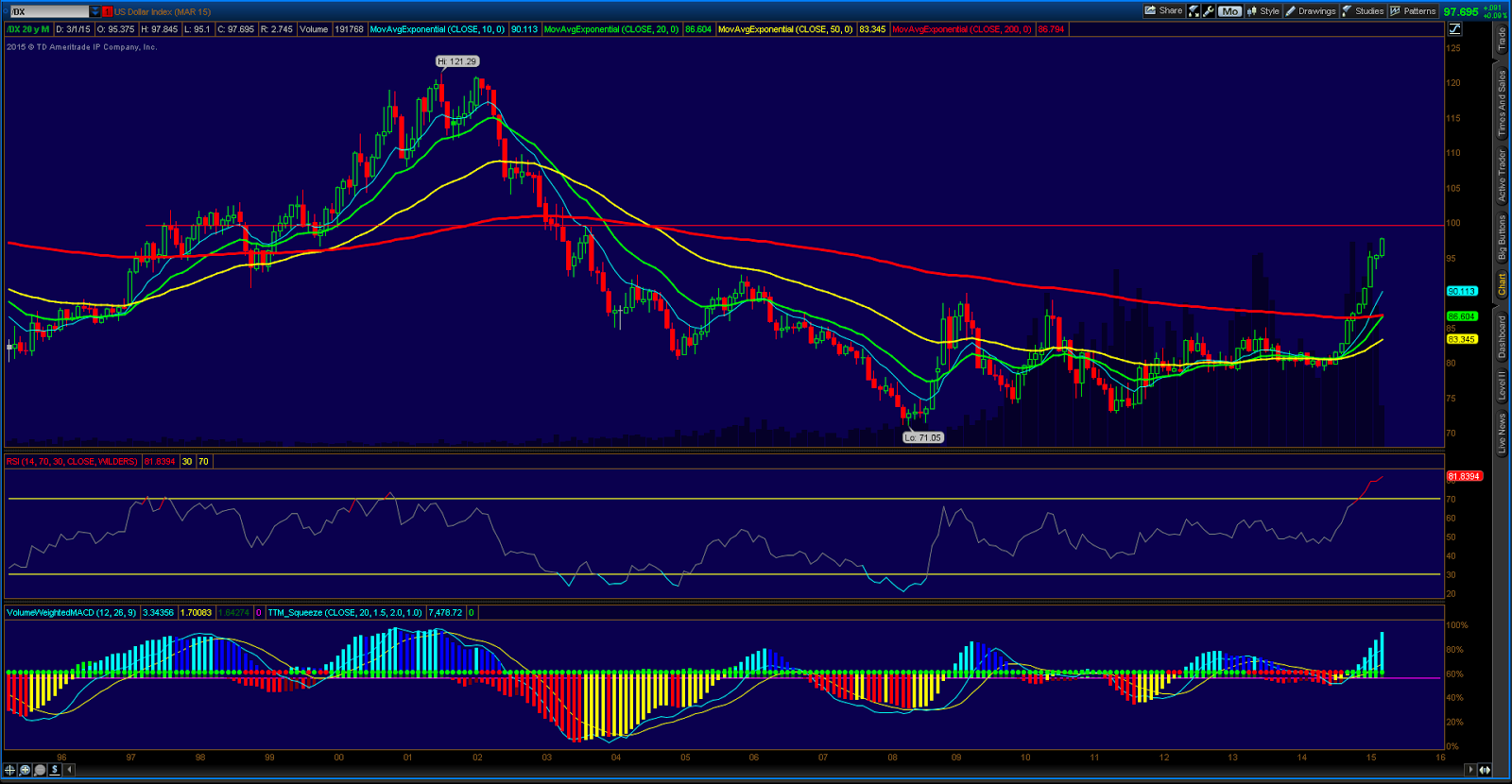Image resolution: width=1512 pixels, height=784 pixels.
Task: Click the /DX symbol input field
Action: click(x=47, y=11)
